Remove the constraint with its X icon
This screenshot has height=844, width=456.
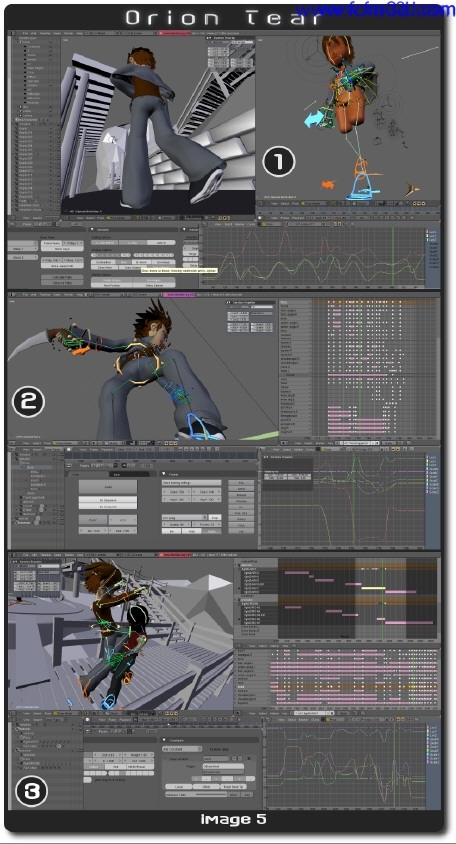(x=249, y=758)
